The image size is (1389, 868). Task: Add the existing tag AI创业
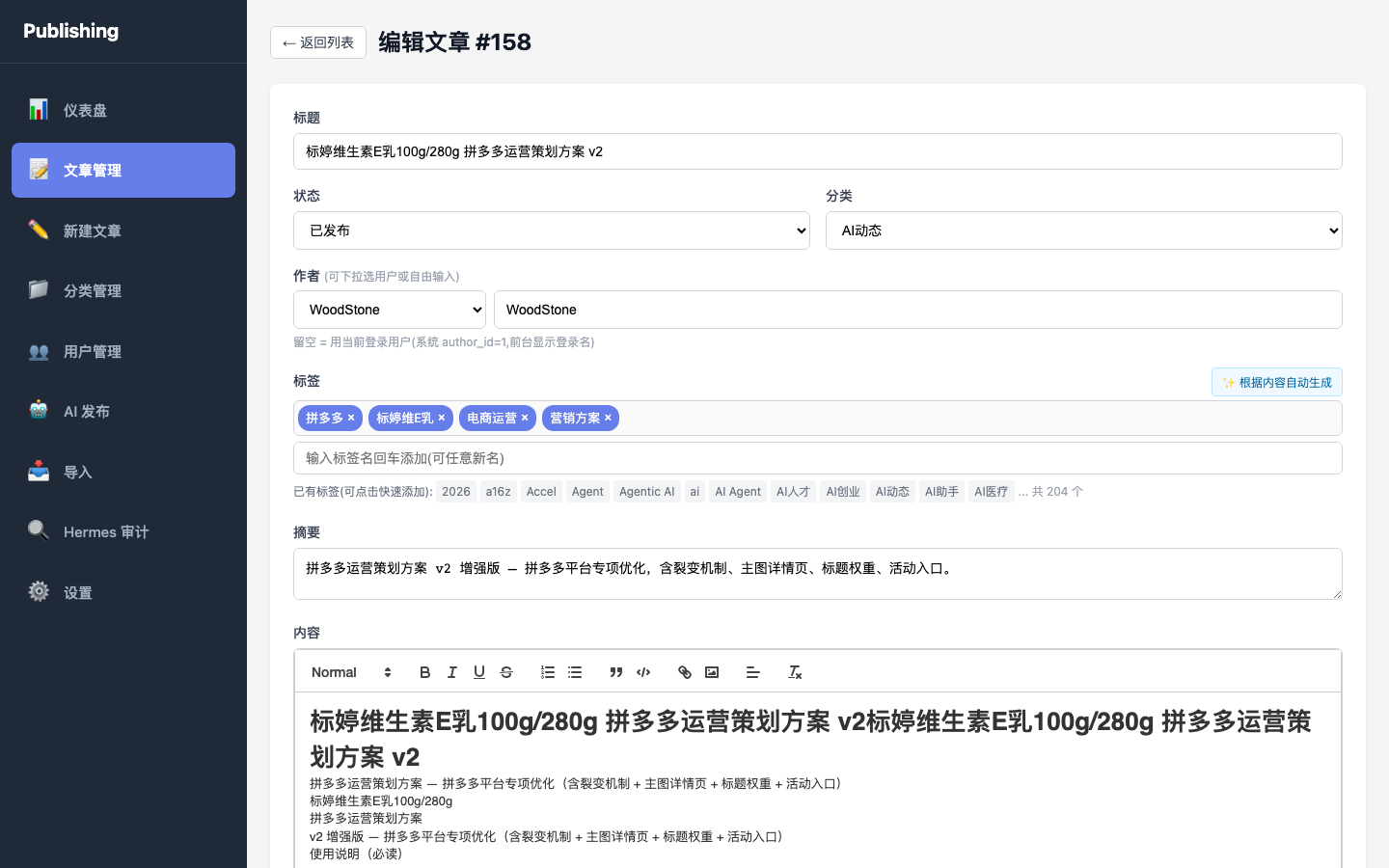[x=843, y=492]
